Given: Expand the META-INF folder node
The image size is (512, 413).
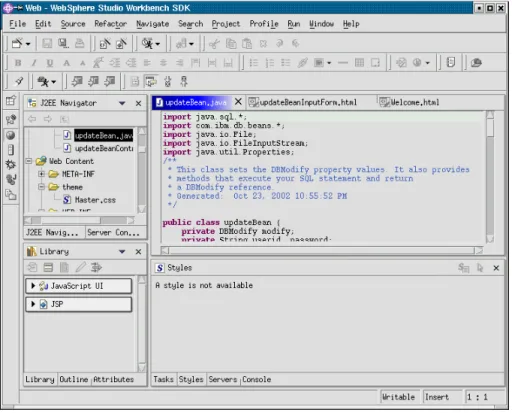Looking at the screenshot, I should click(41, 174).
